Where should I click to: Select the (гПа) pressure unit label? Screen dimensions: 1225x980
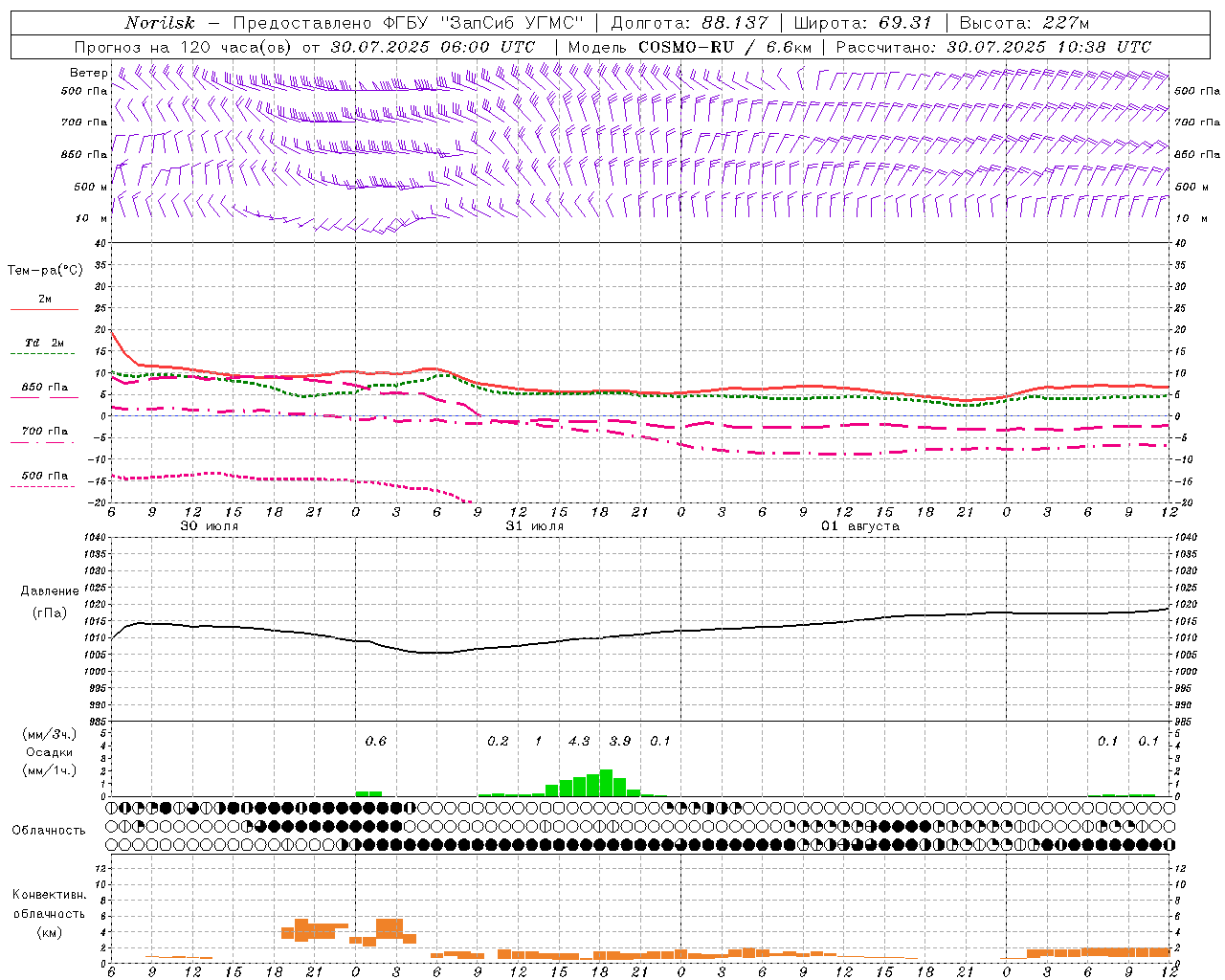pos(50,613)
